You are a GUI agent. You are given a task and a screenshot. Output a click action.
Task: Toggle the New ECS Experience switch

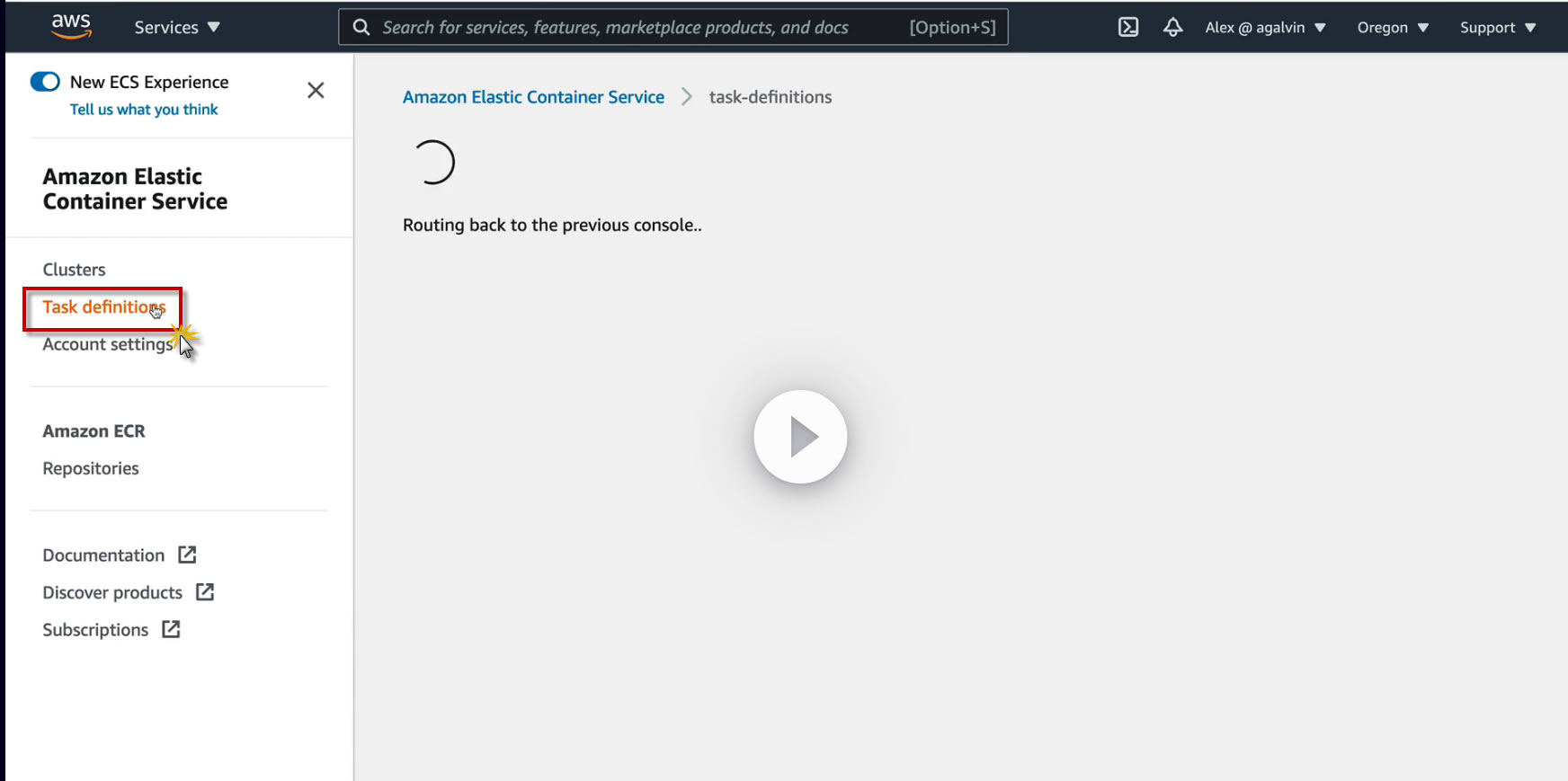pyautogui.click(x=45, y=82)
